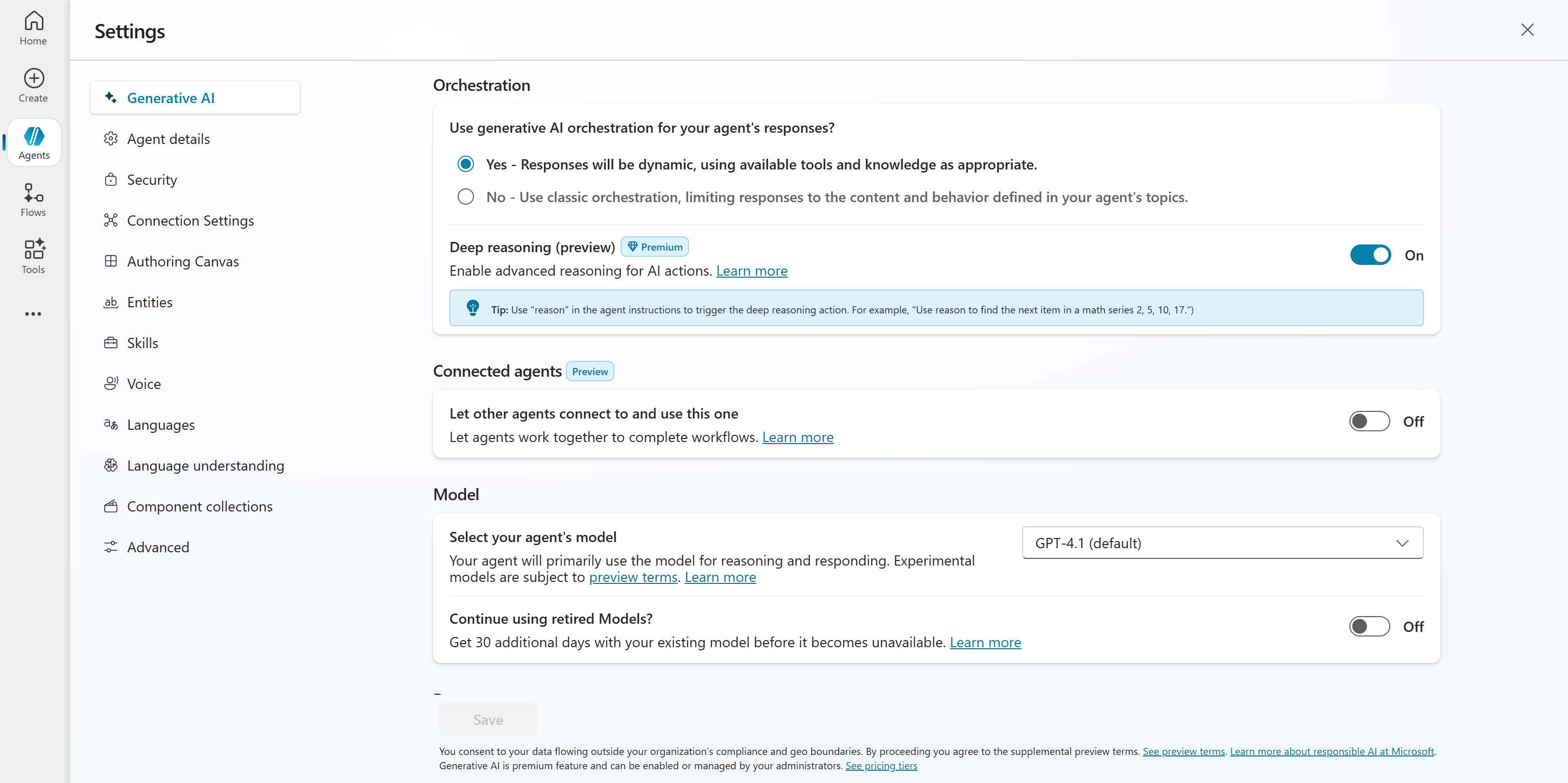Select the No classic orchestration radio button

[x=466, y=197]
